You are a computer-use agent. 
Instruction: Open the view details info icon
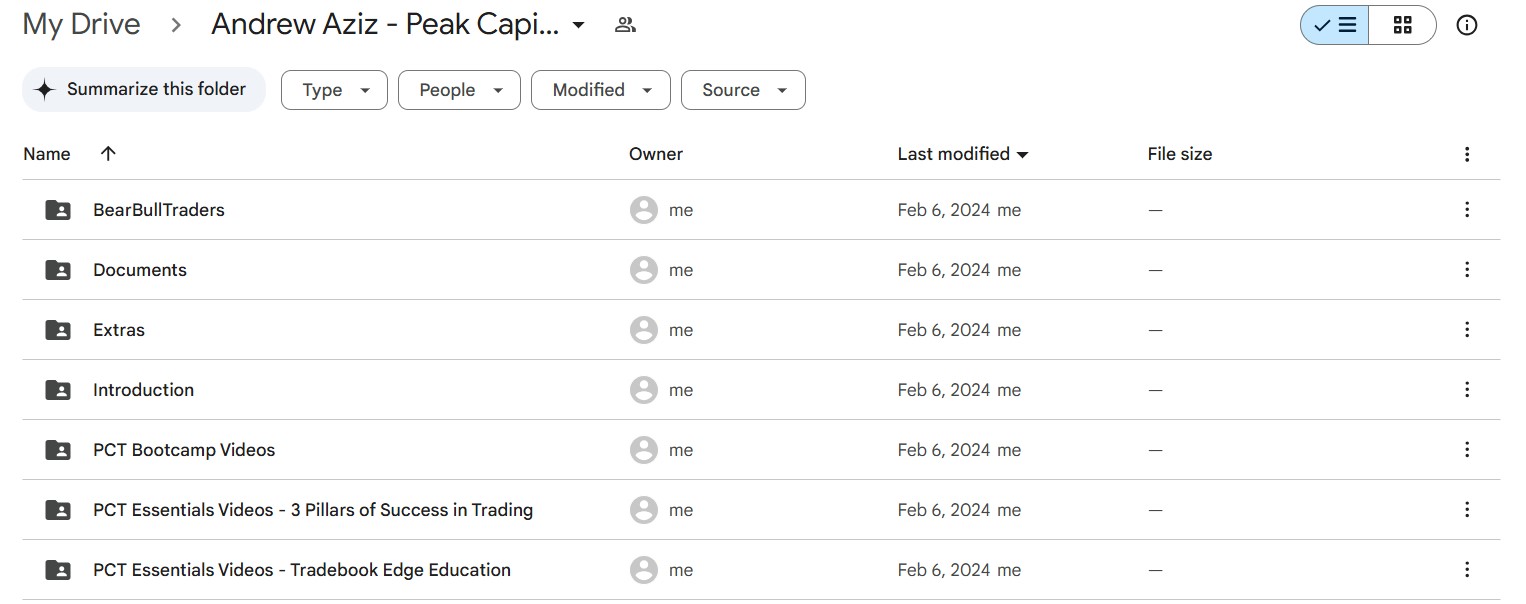(x=1466, y=26)
